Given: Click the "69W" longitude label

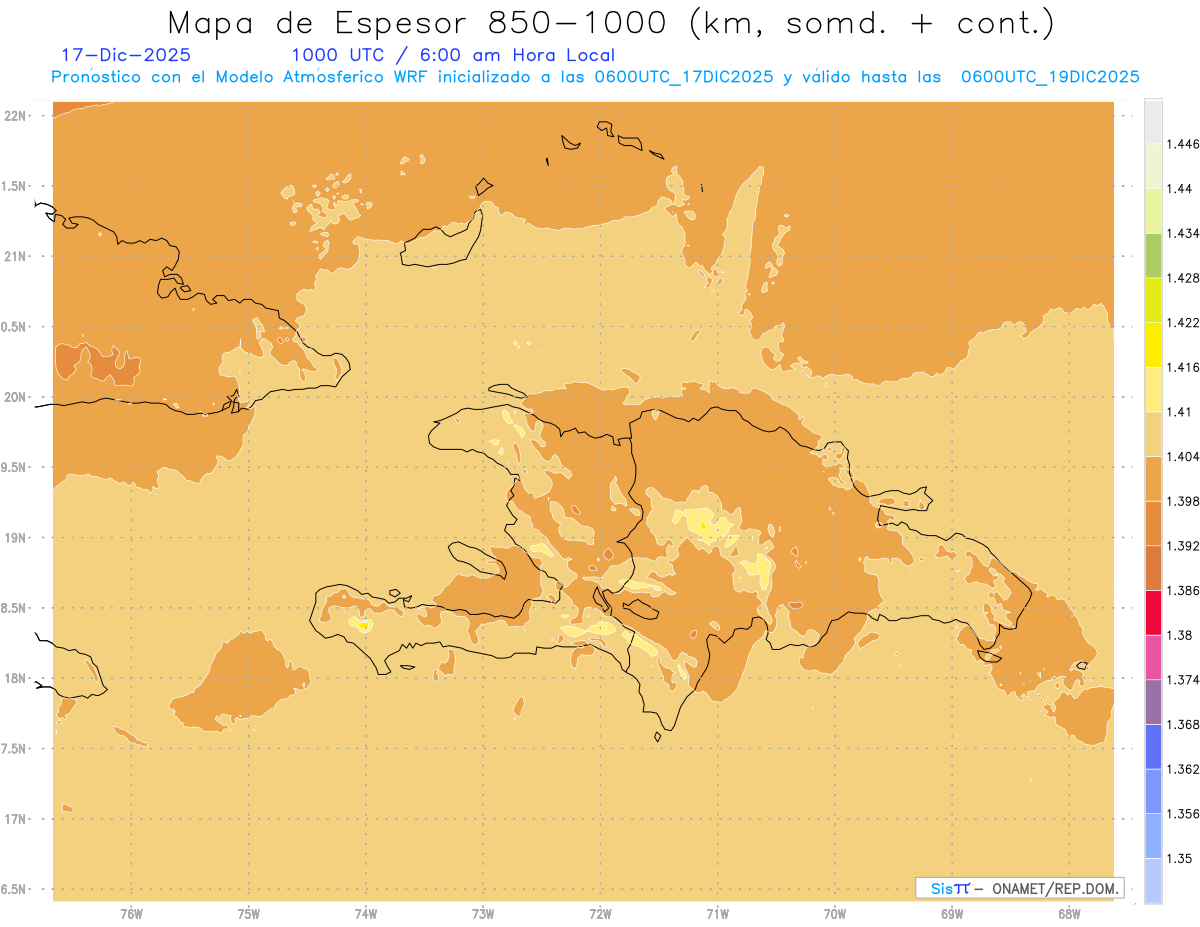Looking at the screenshot, I should coord(952,914).
